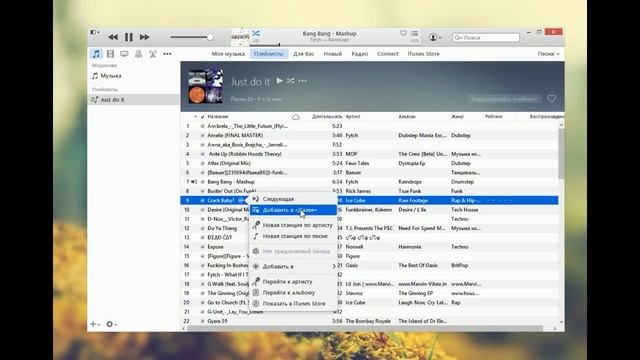The width and height of the screenshot is (640, 360).
Task: Open the account dropdown
Action: (x=435, y=37)
